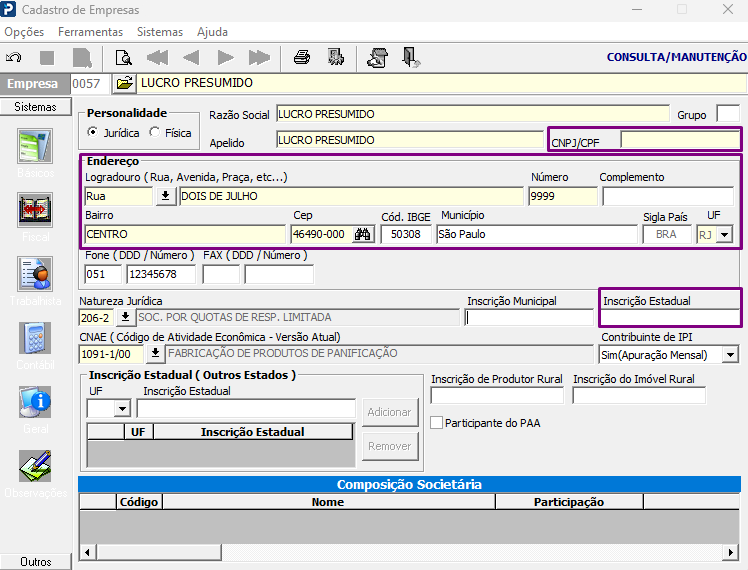This screenshot has height=570, width=748.
Task: Expand the UF combo under Outros Estados
Action: click(122, 409)
